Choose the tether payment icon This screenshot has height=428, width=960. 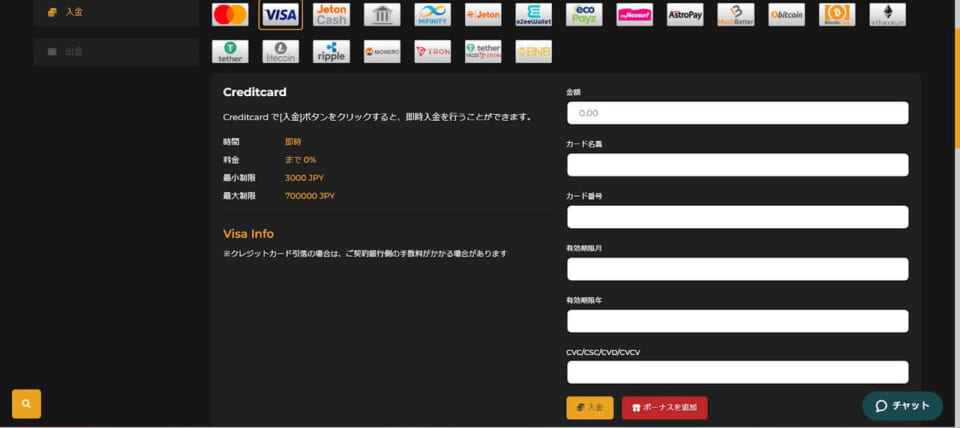point(230,51)
